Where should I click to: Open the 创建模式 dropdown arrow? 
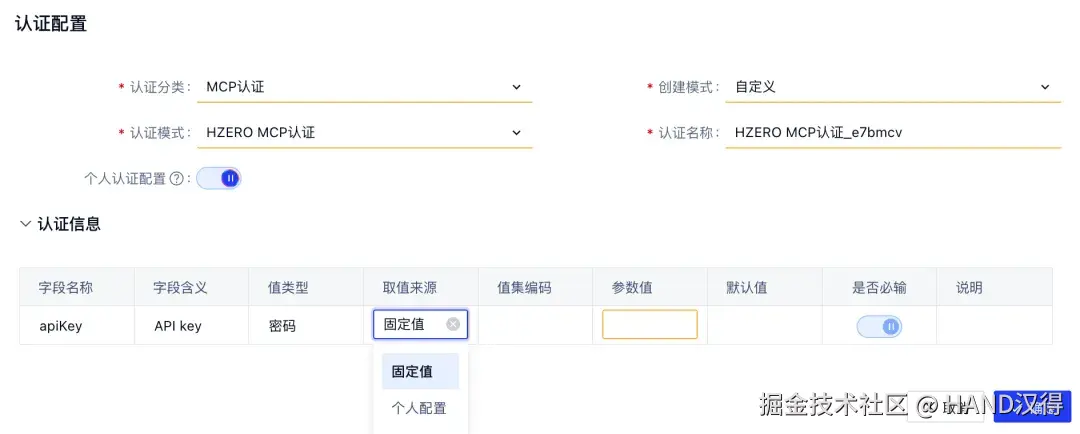tap(1044, 87)
